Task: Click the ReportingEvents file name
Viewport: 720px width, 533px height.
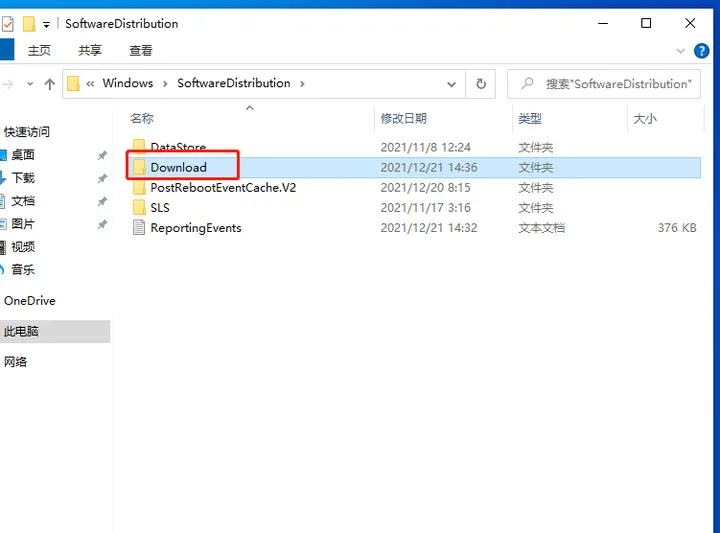Action: pyautogui.click(x=196, y=228)
